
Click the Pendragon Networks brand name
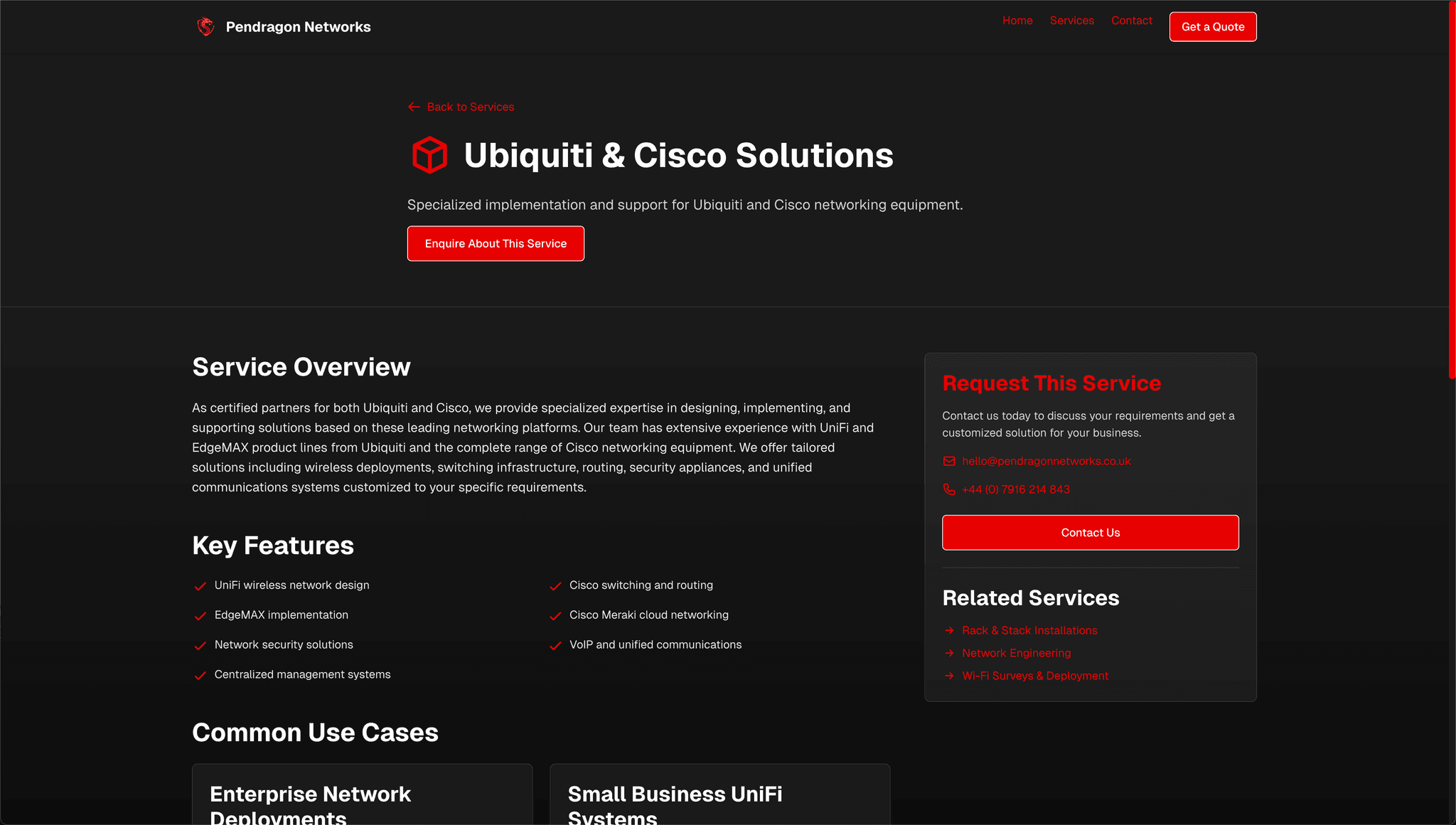coord(298,27)
